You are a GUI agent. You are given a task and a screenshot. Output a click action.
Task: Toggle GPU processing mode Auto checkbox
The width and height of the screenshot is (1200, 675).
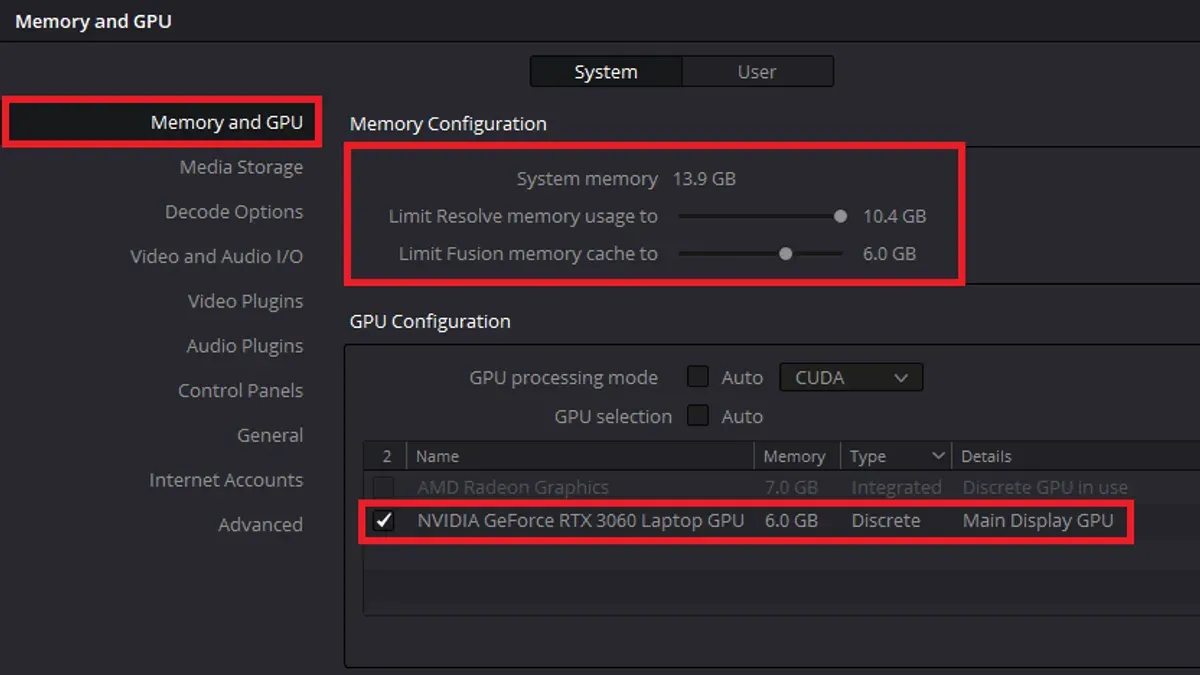point(698,377)
